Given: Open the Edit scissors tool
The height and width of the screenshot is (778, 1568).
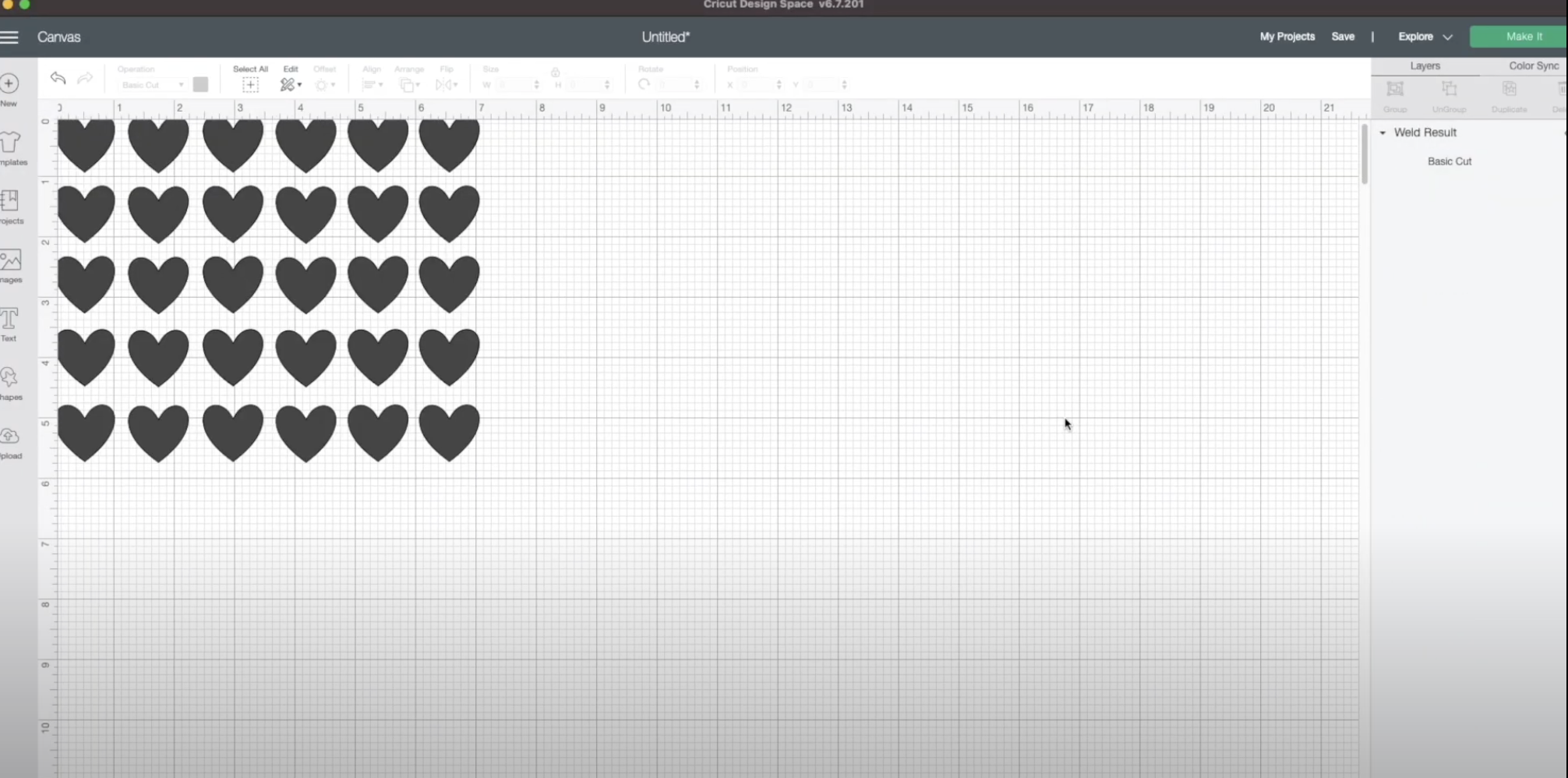Looking at the screenshot, I should [290, 84].
